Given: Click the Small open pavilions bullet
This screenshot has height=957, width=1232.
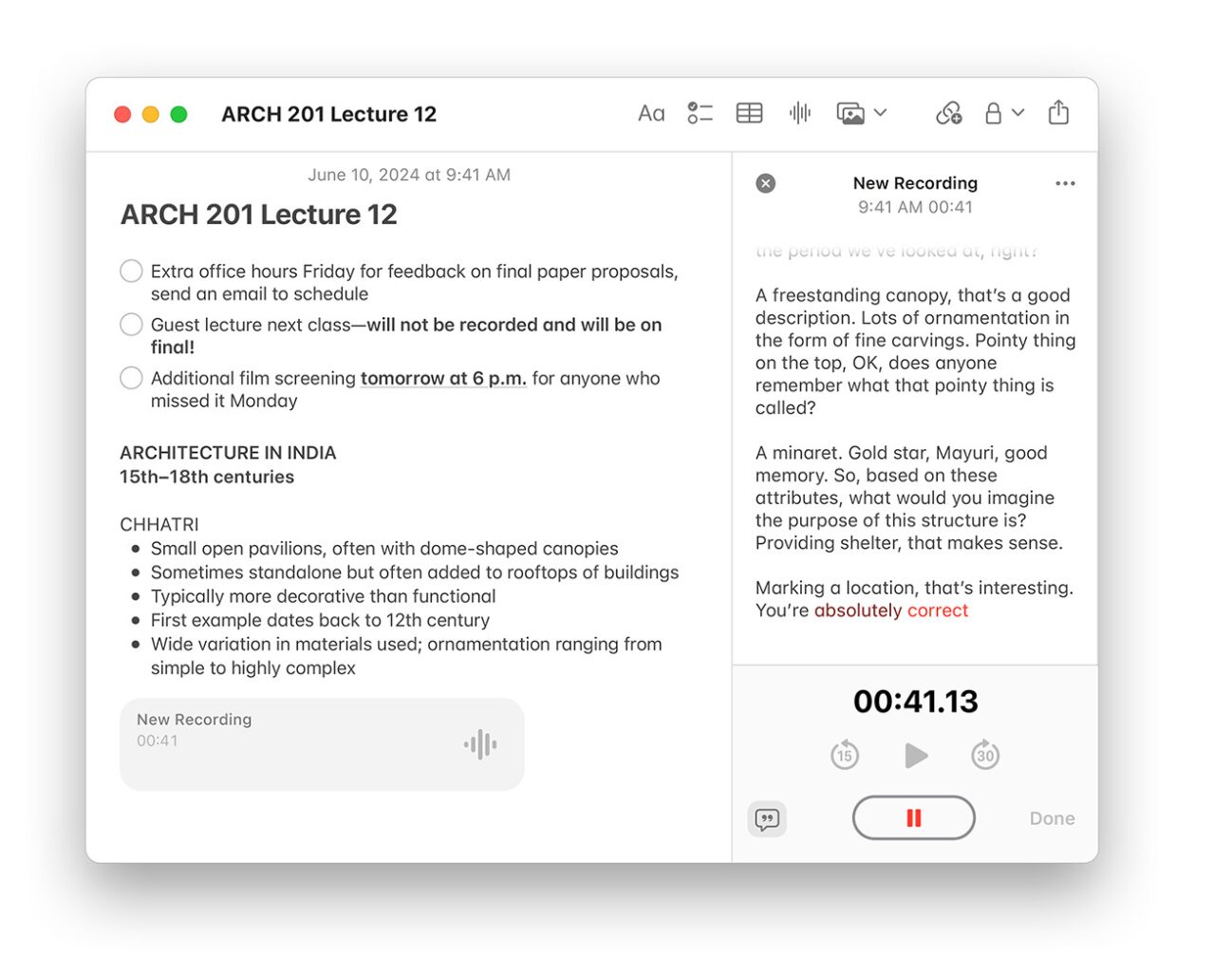Looking at the screenshot, I should click(384, 549).
